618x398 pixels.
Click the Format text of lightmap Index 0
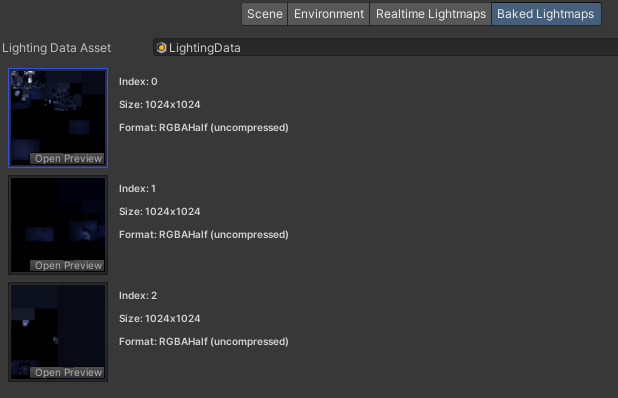click(204, 128)
